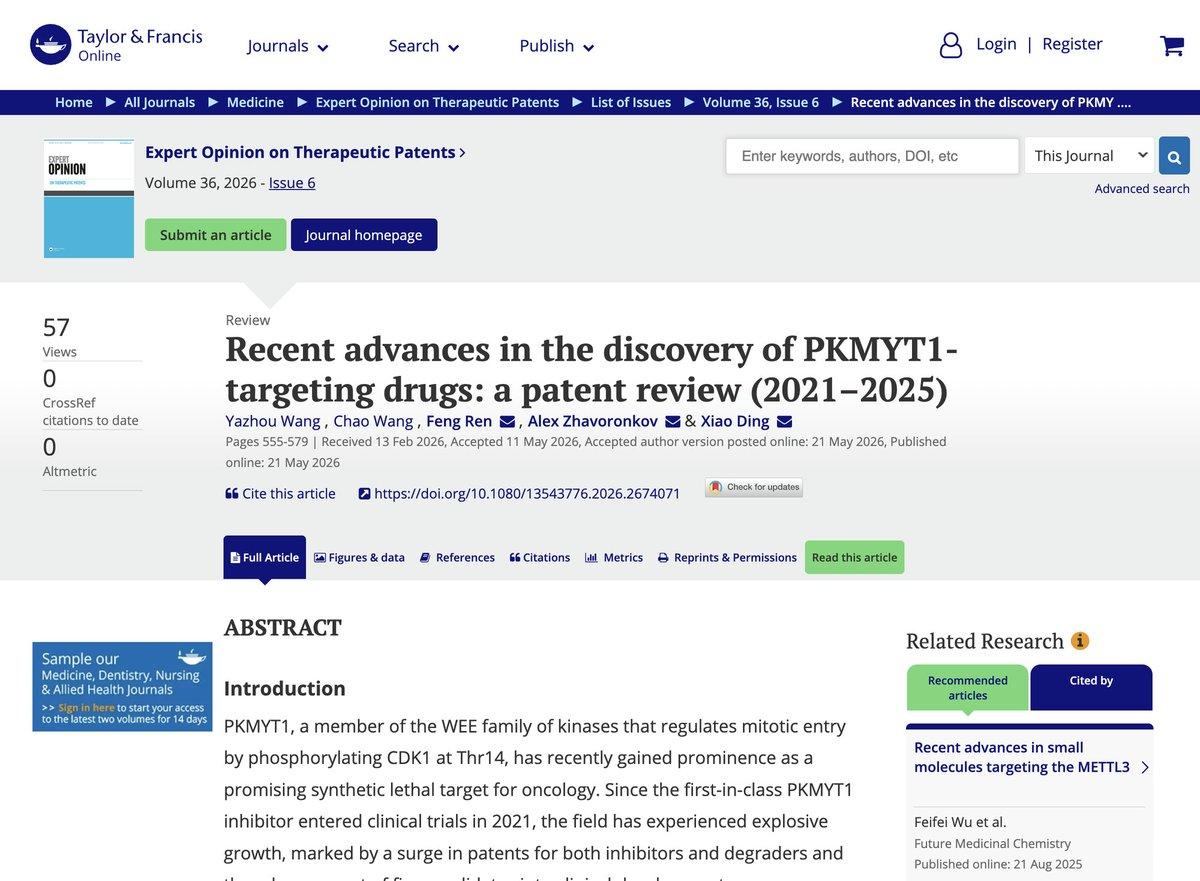Image resolution: width=1200 pixels, height=881 pixels.
Task: Switch to the Full Article tab
Action: 264,557
